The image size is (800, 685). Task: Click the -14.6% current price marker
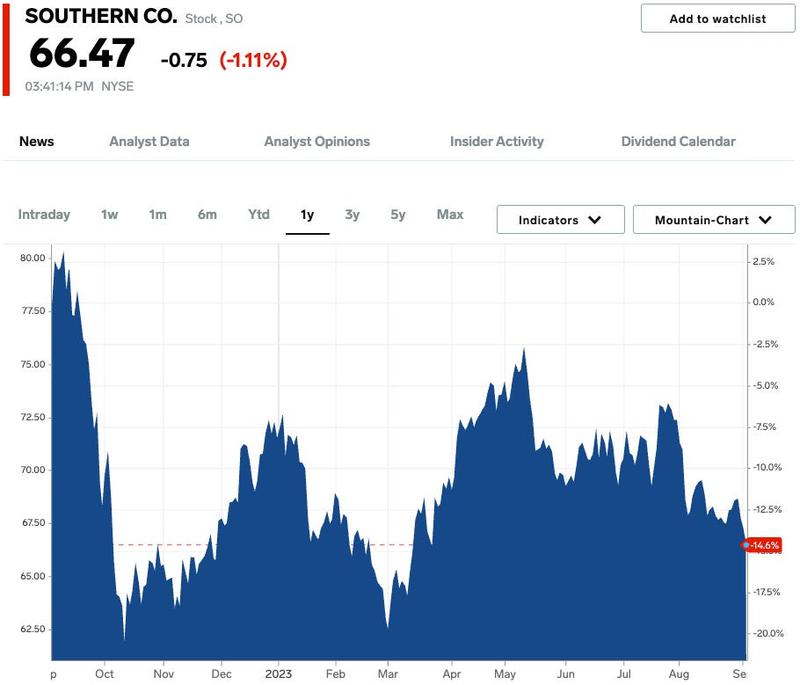click(762, 545)
